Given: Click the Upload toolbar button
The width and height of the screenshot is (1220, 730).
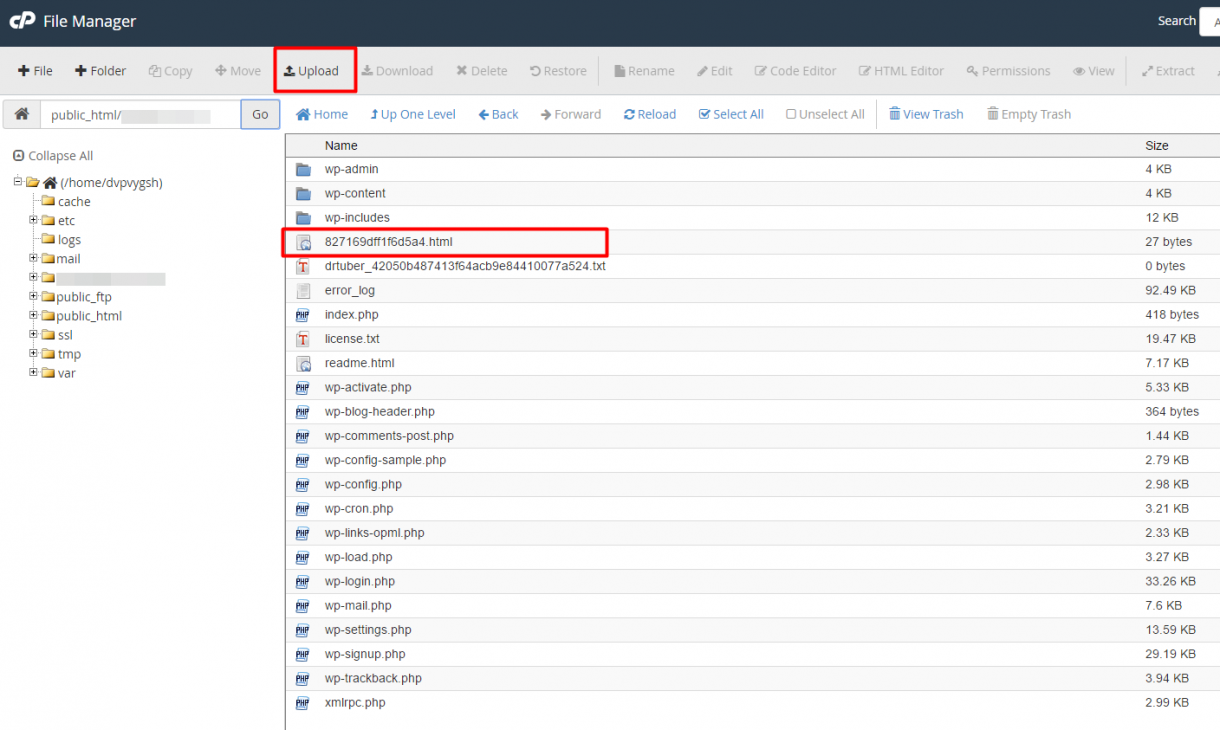Looking at the screenshot, I should 312,71.
